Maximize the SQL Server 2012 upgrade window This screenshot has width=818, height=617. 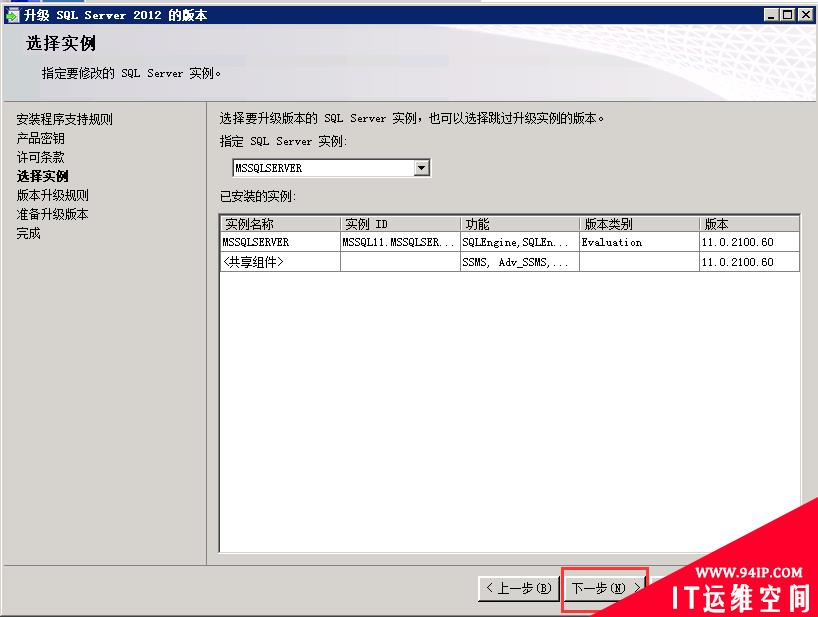[x=788, y=15]
